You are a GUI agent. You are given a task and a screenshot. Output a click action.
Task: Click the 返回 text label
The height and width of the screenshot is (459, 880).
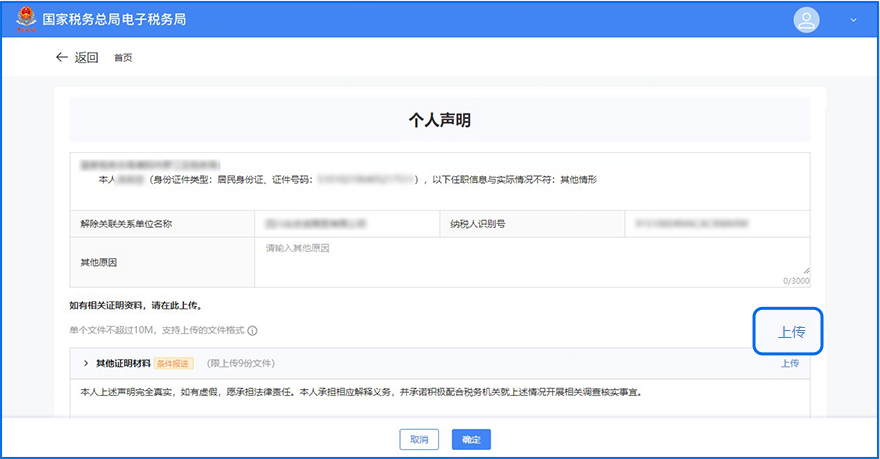click(87, 57)
